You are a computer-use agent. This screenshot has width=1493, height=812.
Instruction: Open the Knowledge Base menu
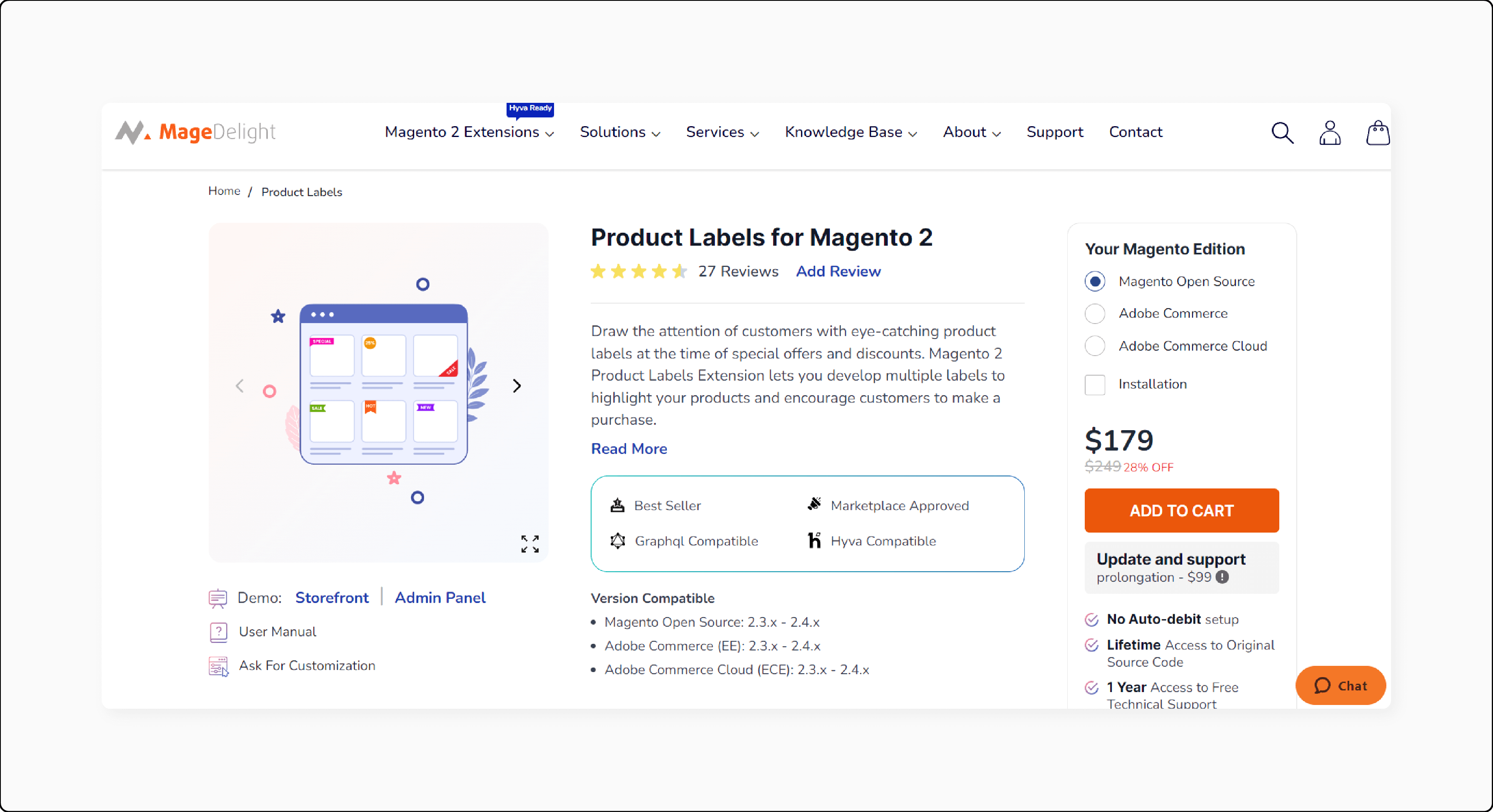click(x=850, y=131)
